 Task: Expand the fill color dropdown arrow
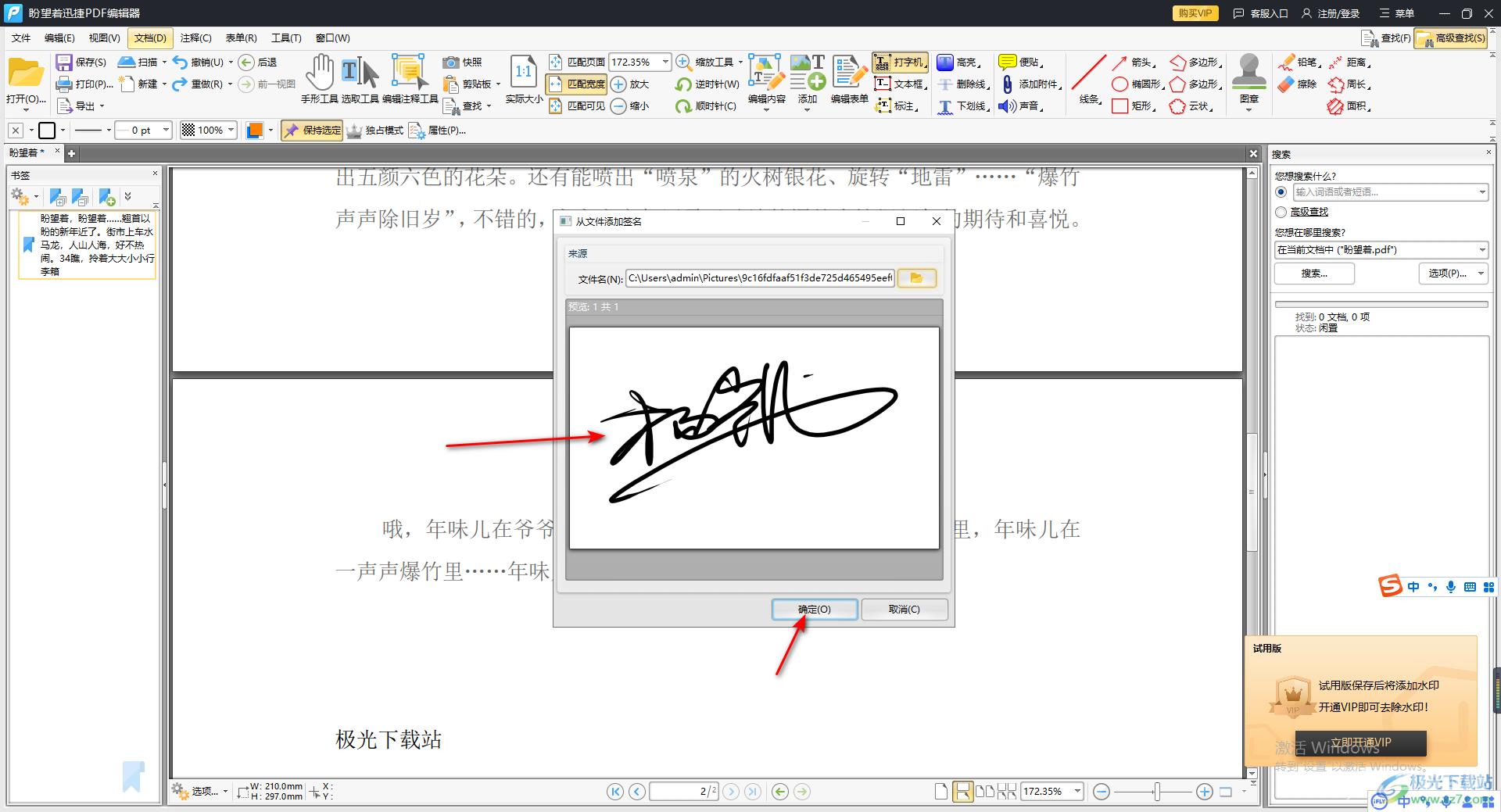pos(270,131)
